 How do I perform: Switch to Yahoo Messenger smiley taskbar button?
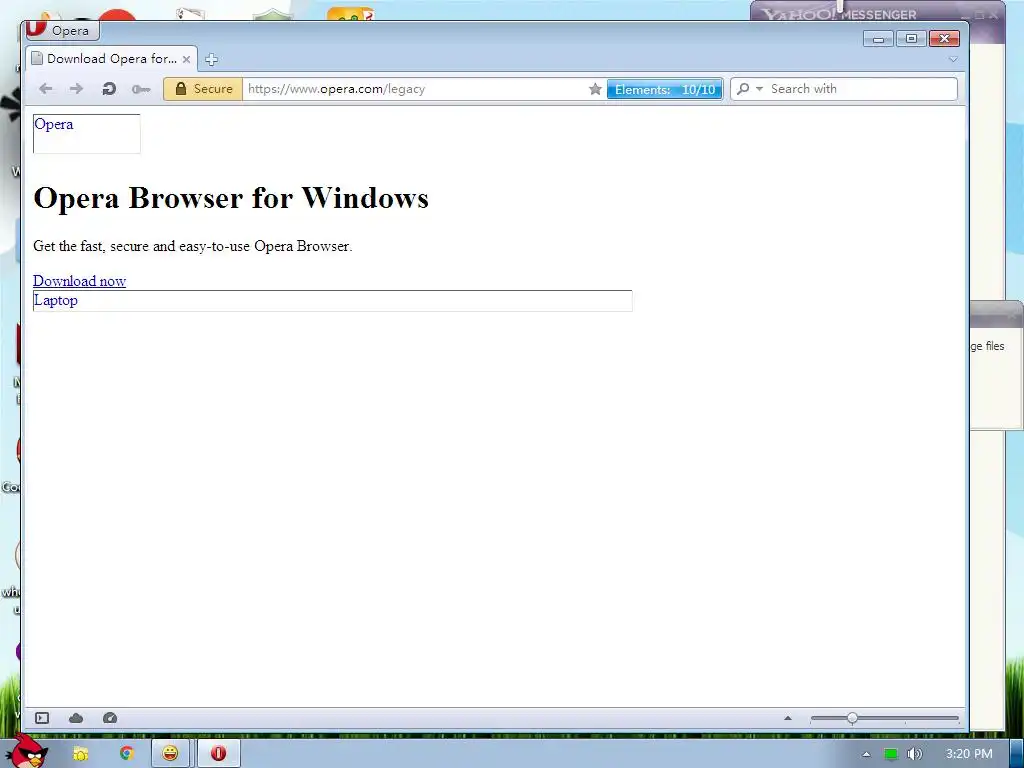(x=170, y=754)
